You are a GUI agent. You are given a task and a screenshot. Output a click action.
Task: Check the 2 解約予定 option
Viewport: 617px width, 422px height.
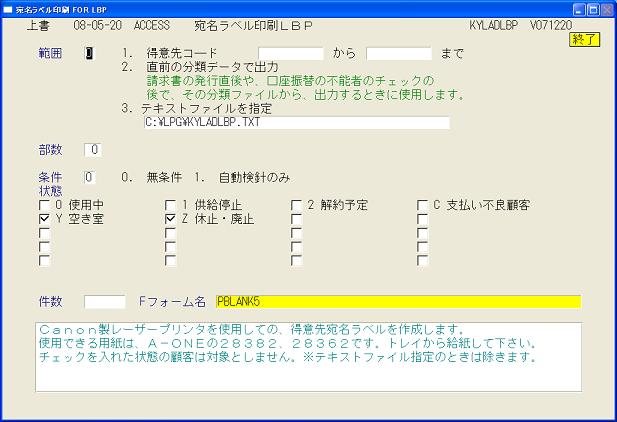pyautogui.click(x=297, y=205)
